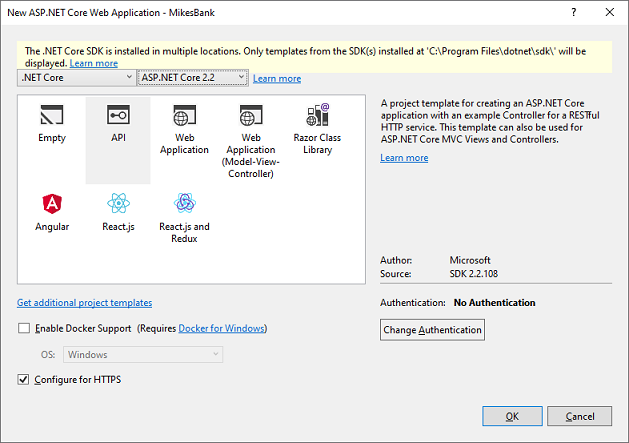Click Learn more in the yellow SDK warning

click(x=93, y=63)
